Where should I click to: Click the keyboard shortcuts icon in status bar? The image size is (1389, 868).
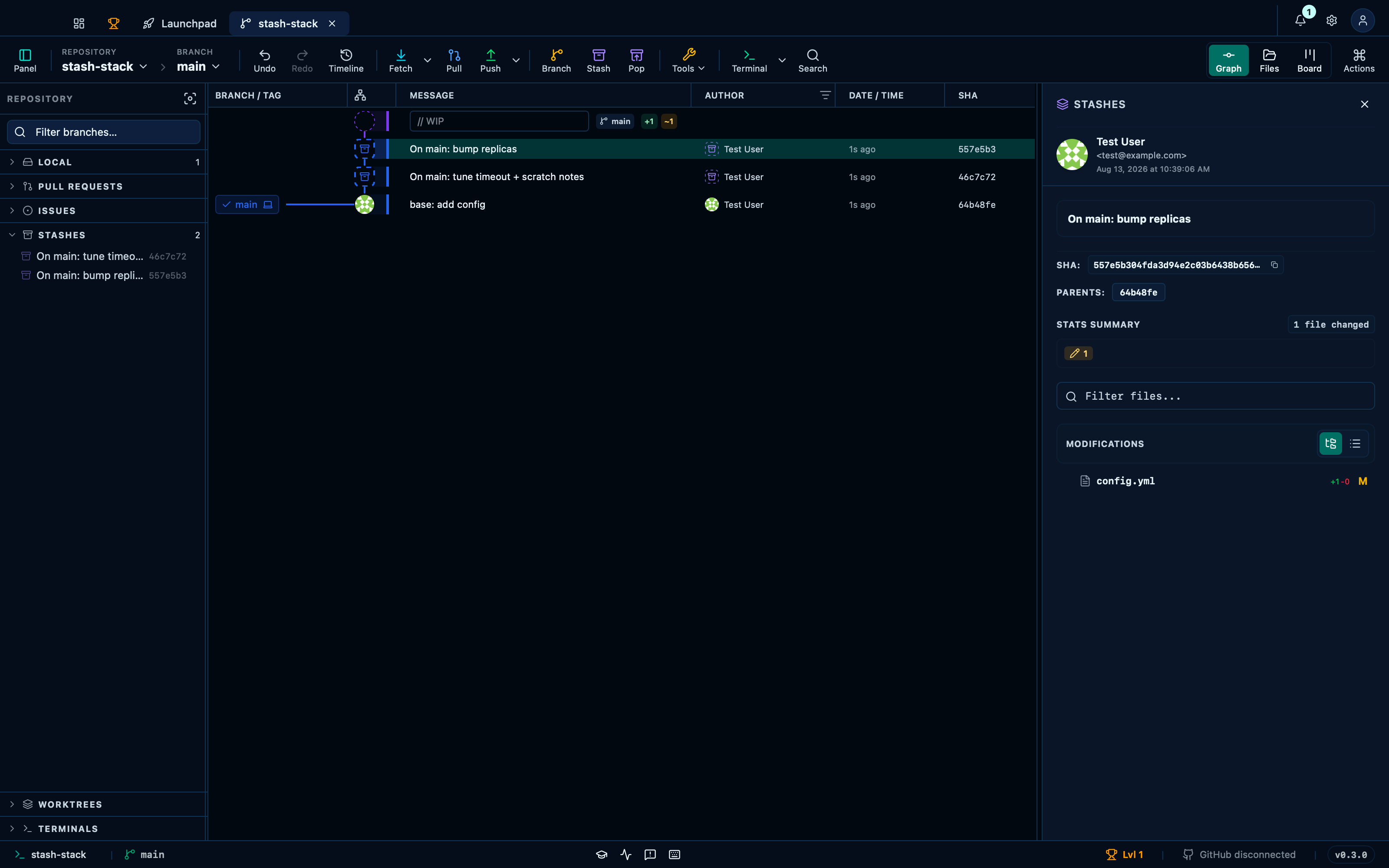tap(675, 854)
